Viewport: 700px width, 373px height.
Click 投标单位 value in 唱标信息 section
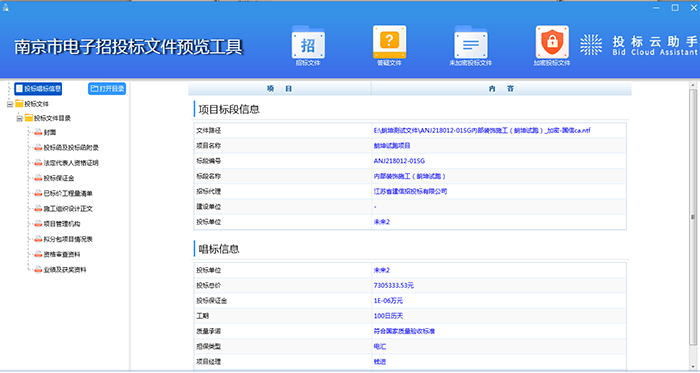(382, 270)
